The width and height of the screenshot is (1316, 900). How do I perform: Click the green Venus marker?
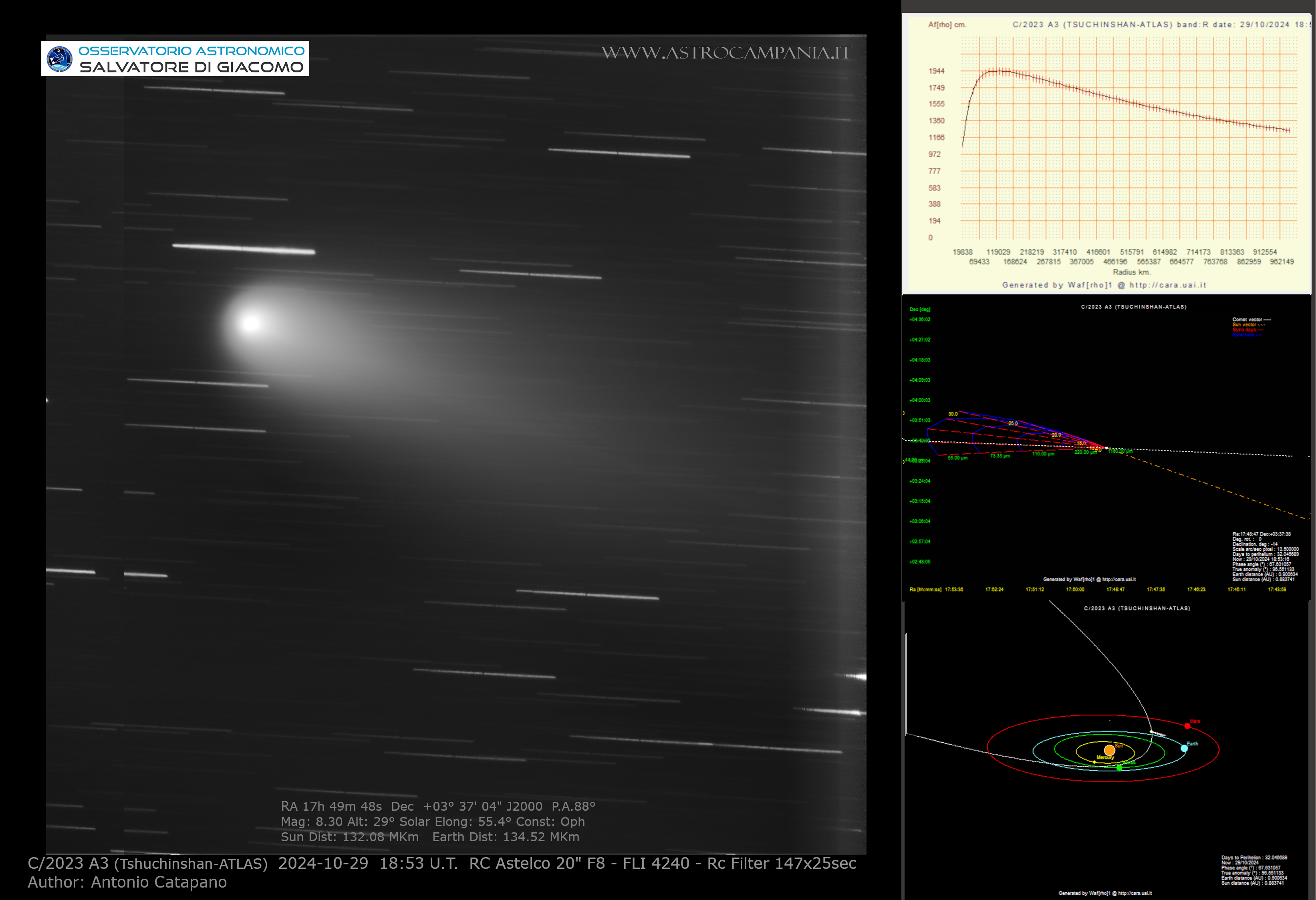1120,768
